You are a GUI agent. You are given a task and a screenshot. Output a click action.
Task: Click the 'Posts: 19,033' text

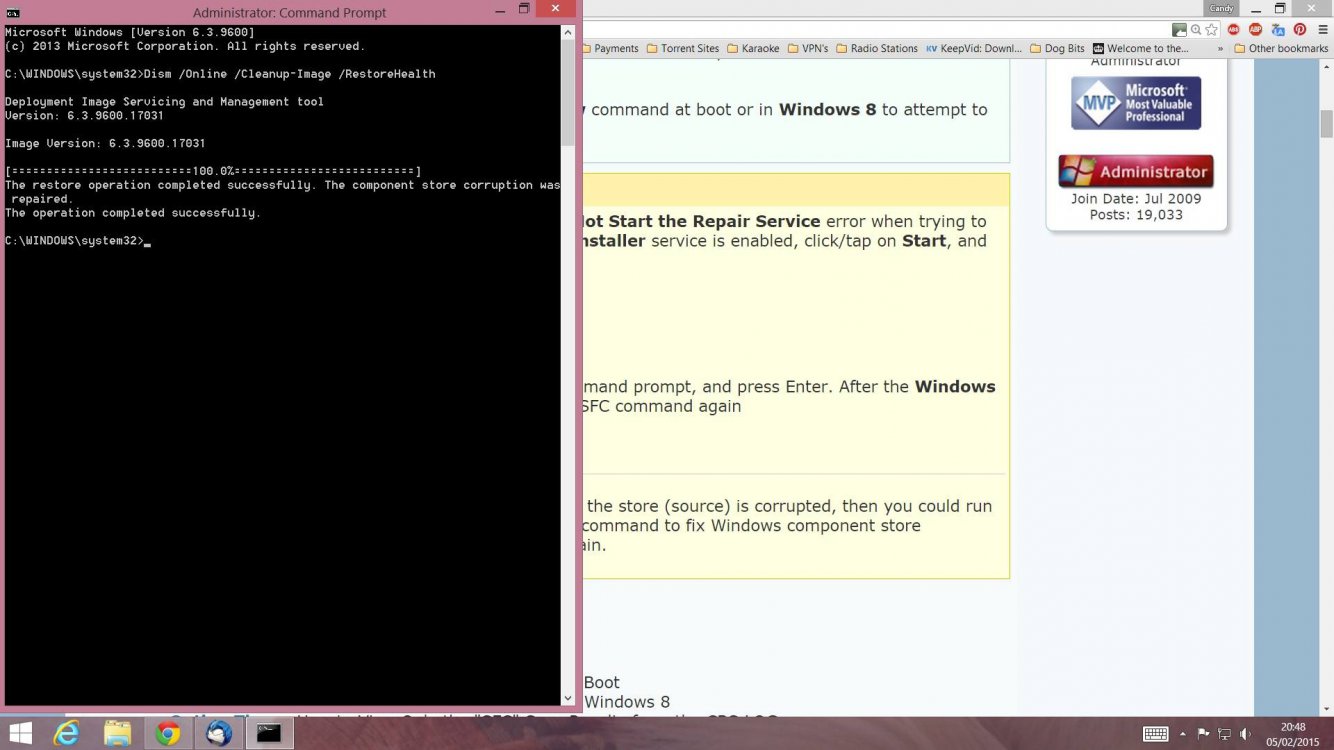click(x=1136, y=215)
